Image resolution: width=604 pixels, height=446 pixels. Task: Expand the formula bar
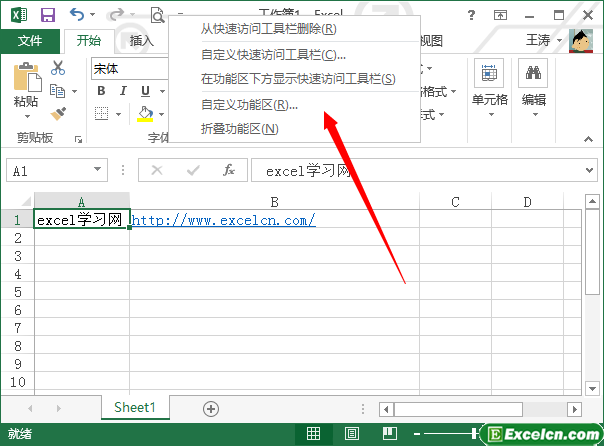point(589,170)
